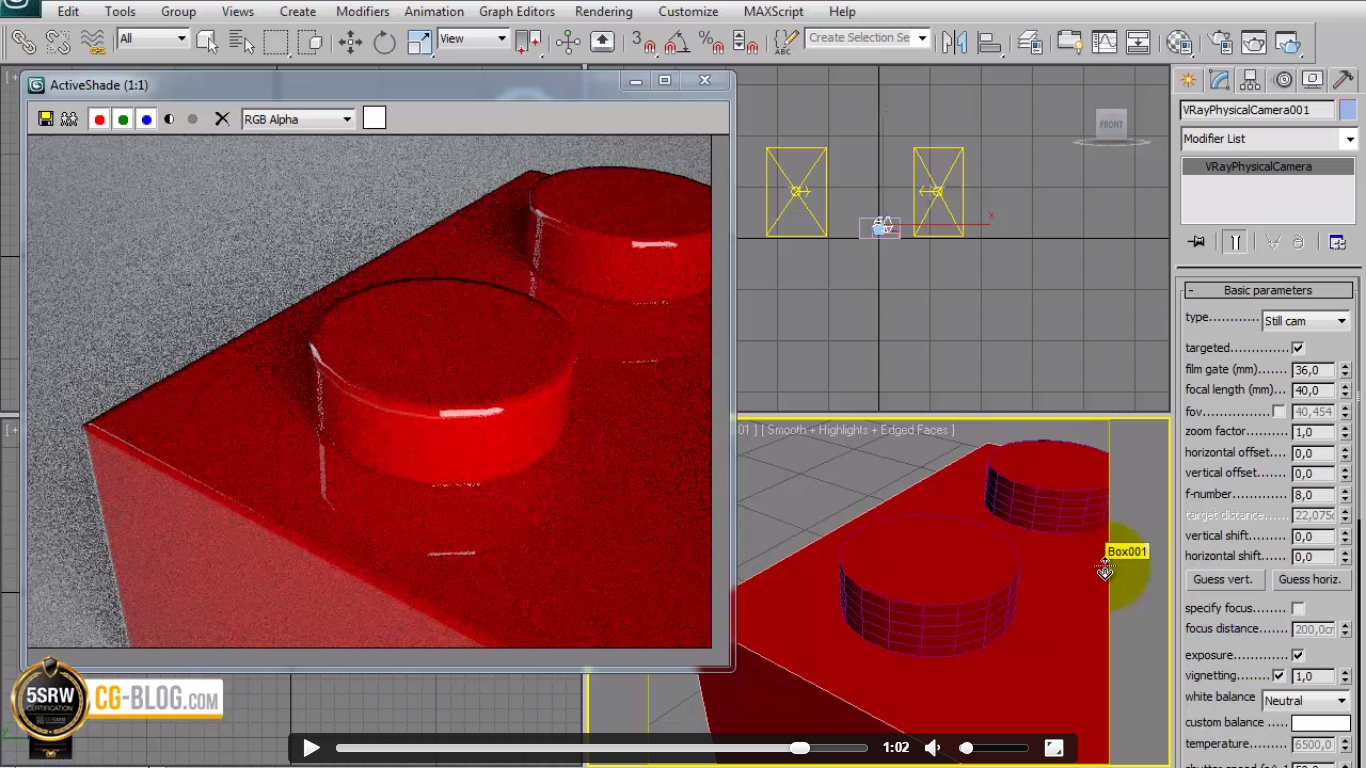1366x768 pixels.
Task: Open the Curve Editor icon
Action: 1104,41
